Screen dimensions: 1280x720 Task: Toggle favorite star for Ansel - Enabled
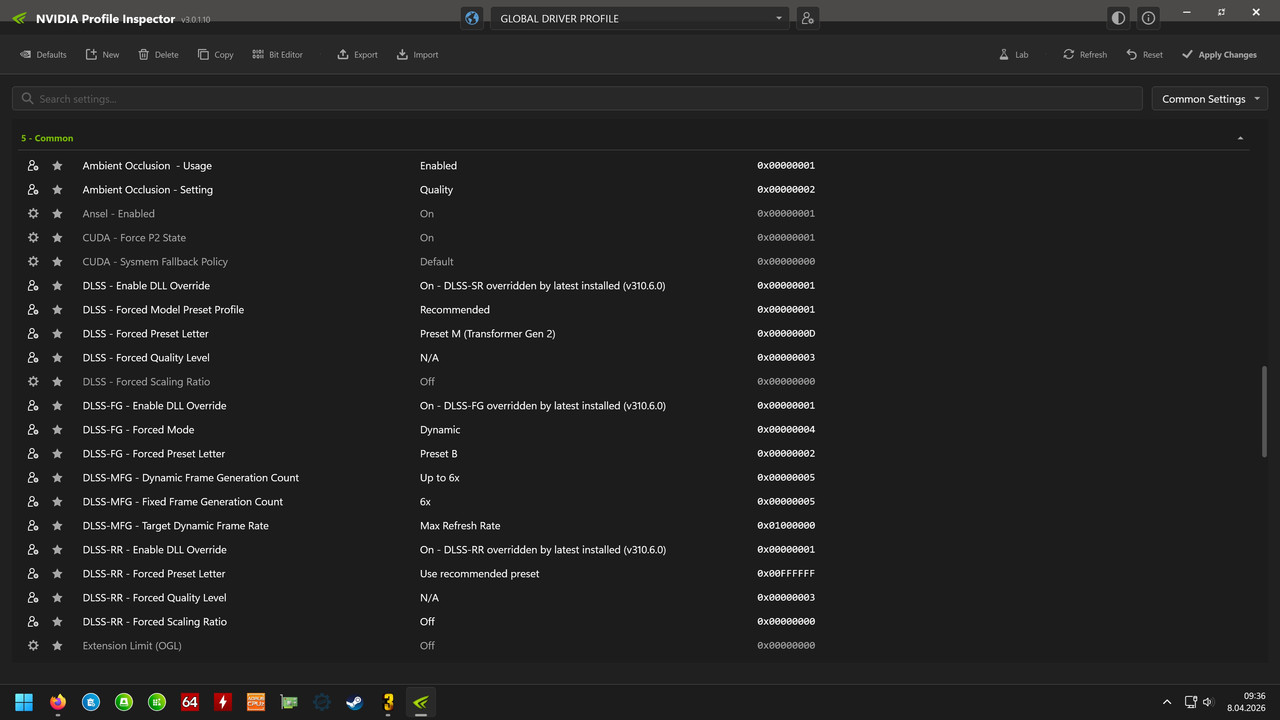[x=57, y=214]
